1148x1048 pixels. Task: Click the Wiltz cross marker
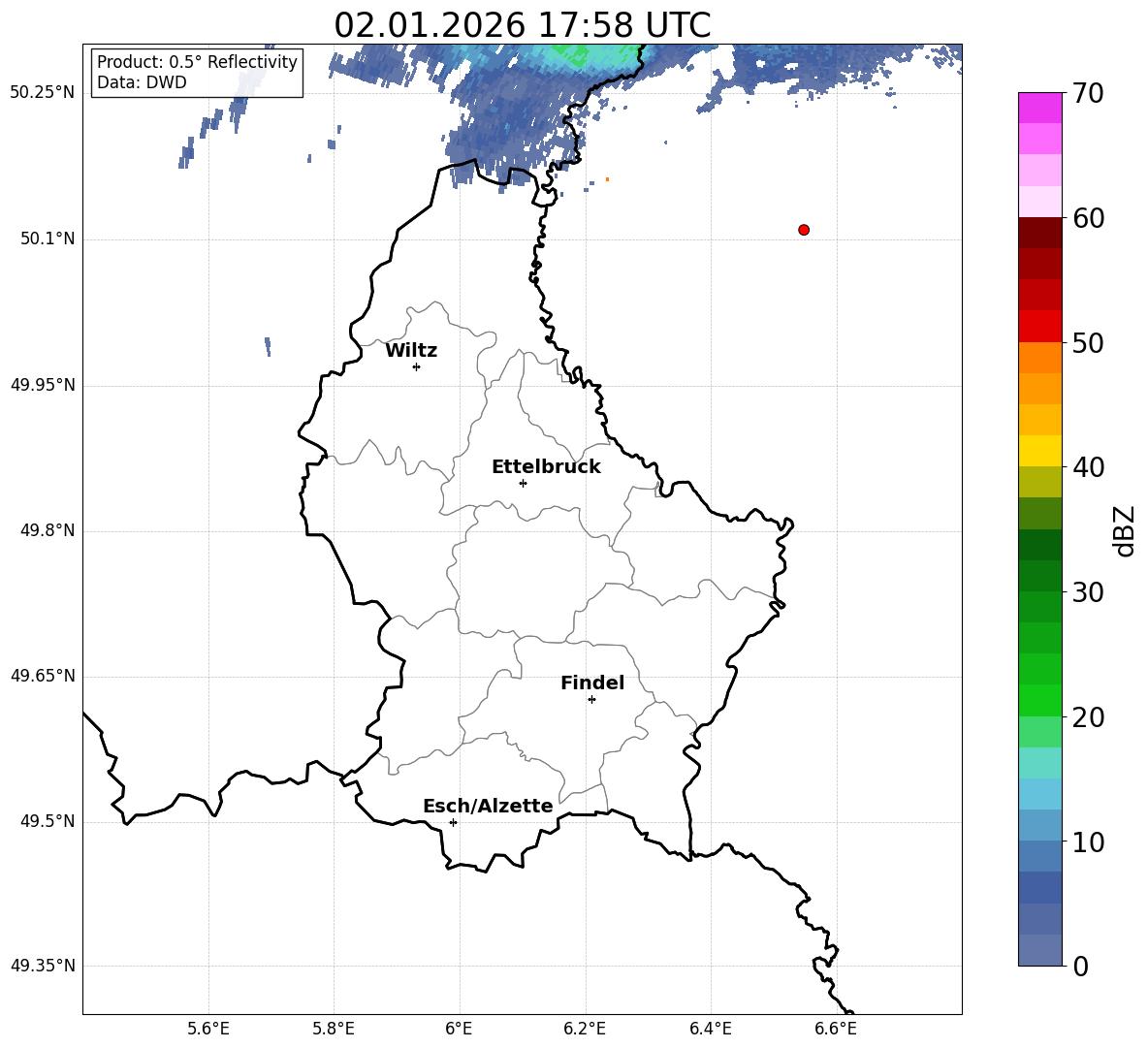click(x=416, y=366)
